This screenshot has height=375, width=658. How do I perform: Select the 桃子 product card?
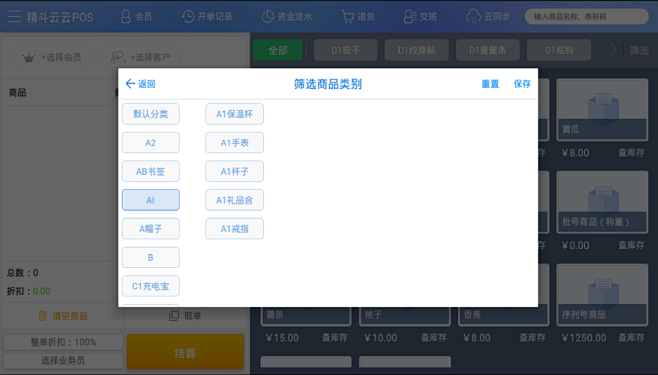[405, 316]
